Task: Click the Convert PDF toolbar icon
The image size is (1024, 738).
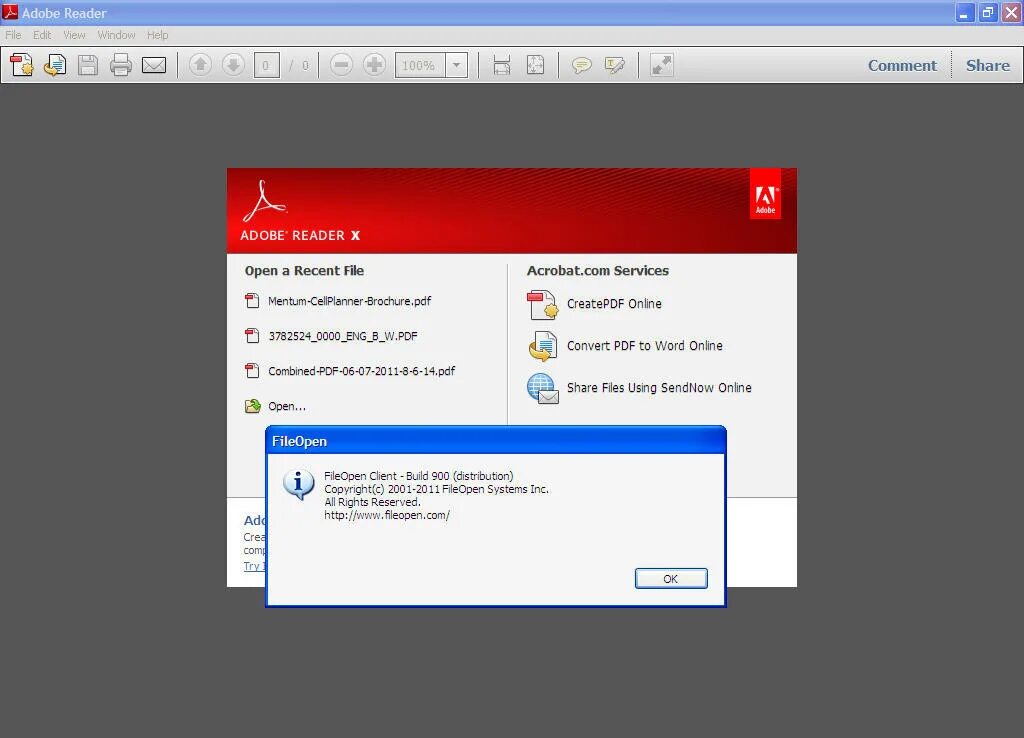Action: [x=55, y=65]
